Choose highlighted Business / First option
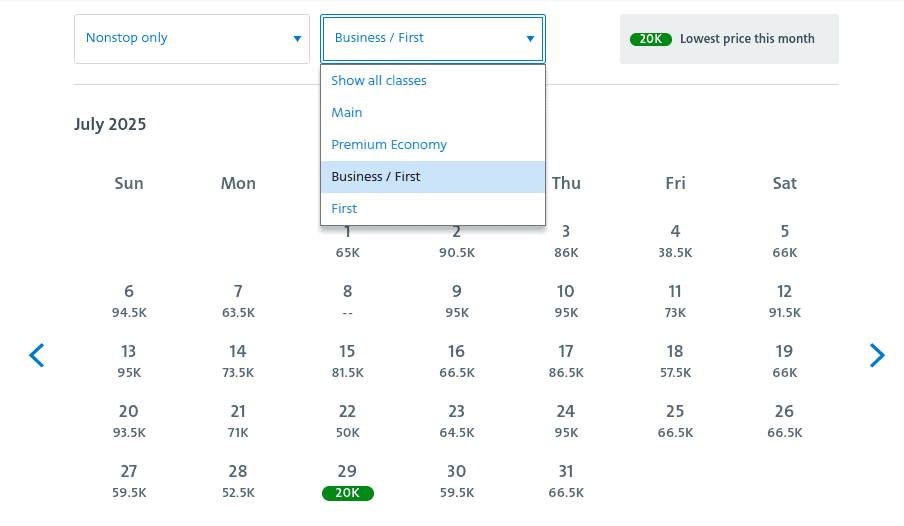 point(376,177)
